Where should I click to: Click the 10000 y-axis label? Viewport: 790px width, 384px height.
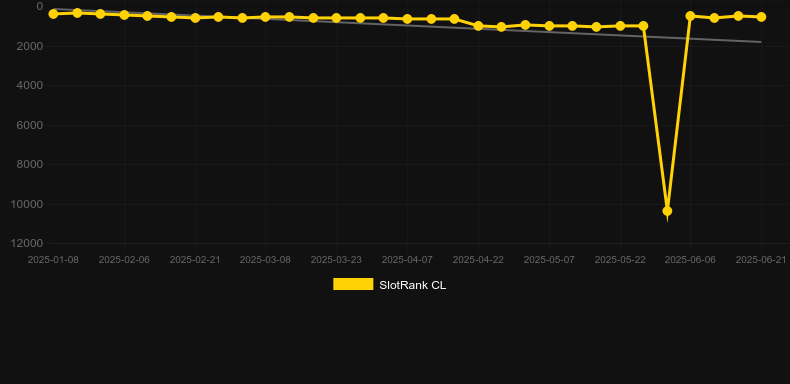(x=27, y=204)
